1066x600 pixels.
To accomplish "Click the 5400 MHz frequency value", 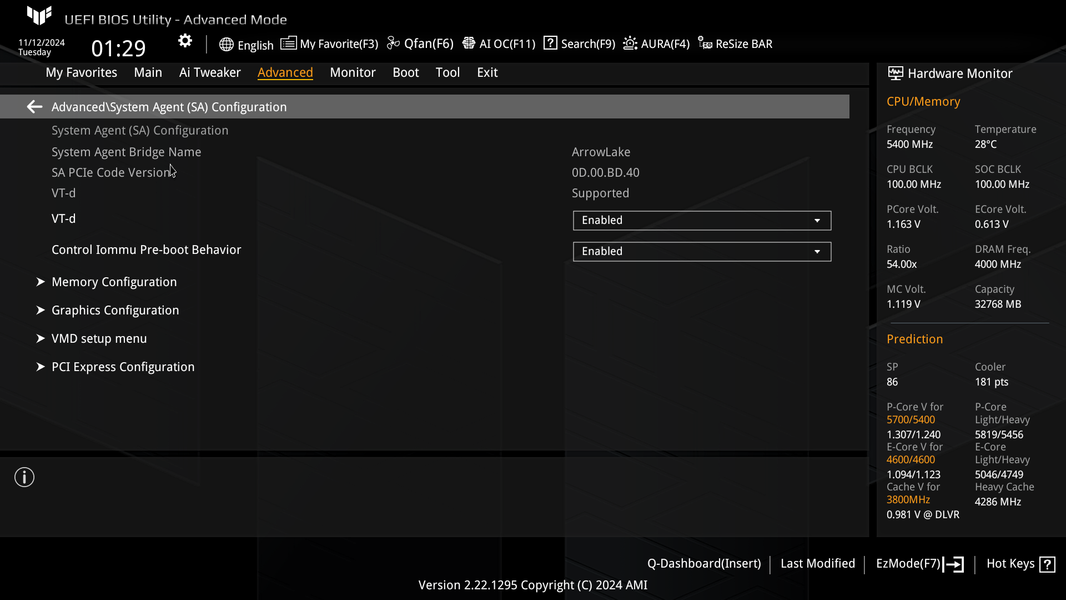I will [909, 144].
